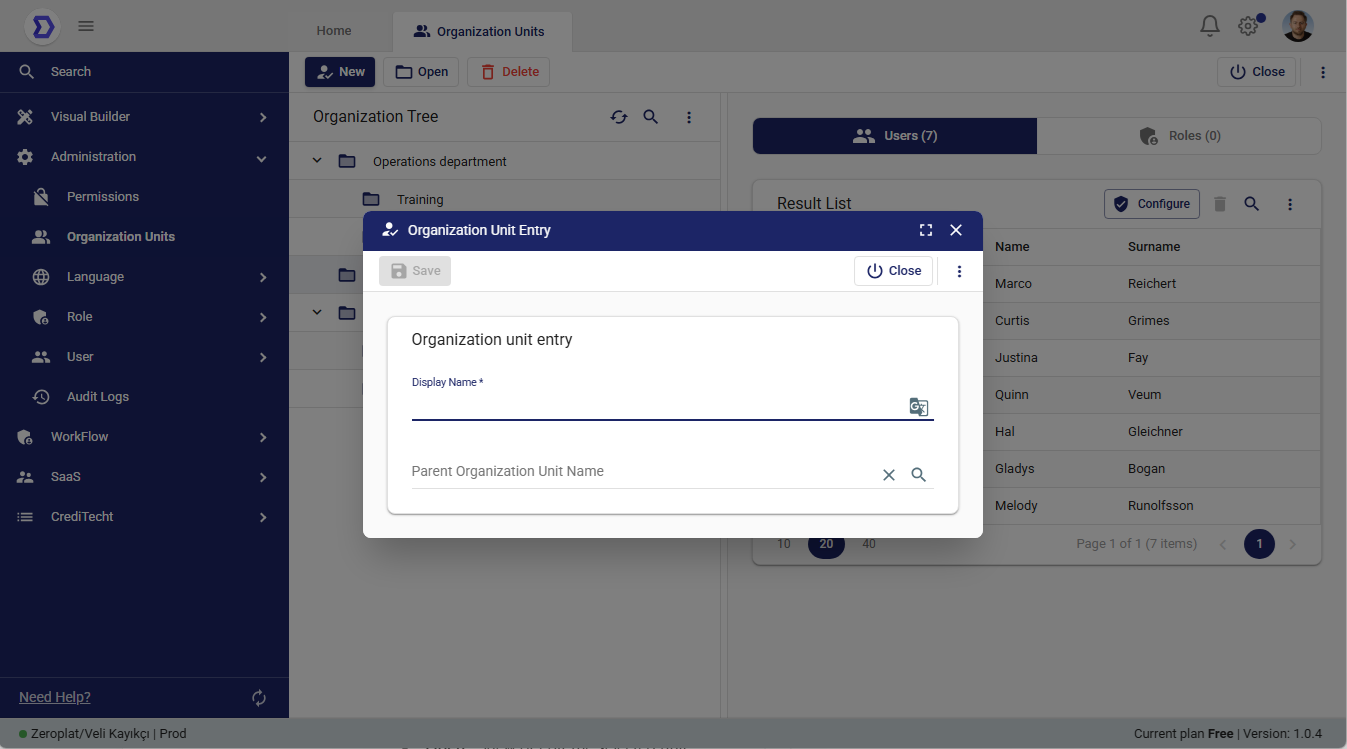The width and height of the screenshot is (1347, 749).
Task: Toggle the hamburger sidebar menu
Action: coord(86,26)
